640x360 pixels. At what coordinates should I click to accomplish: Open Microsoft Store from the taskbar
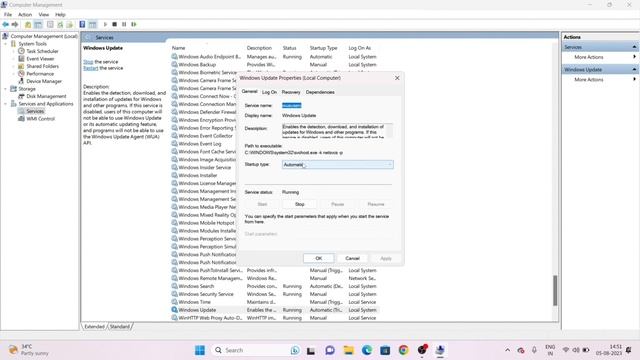(x=385, y=350)
